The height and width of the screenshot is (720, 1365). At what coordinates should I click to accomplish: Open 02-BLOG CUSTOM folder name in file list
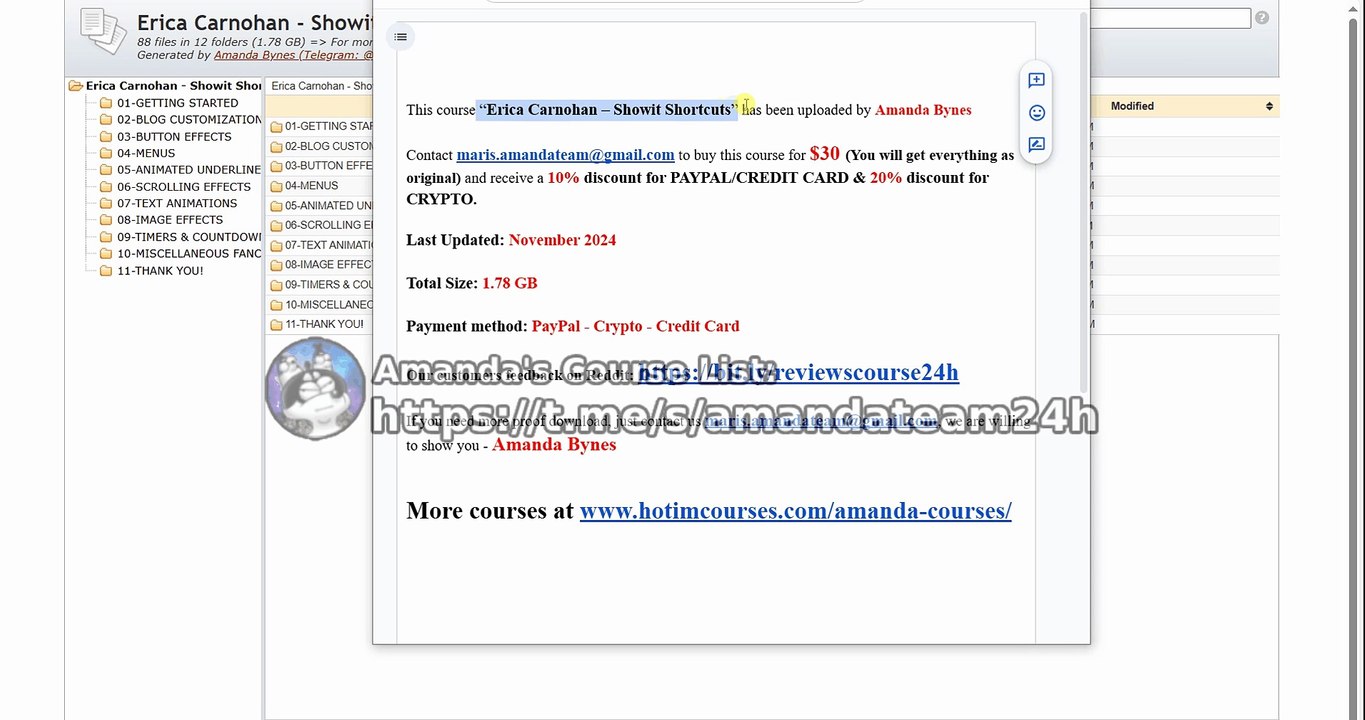point(329,146)
